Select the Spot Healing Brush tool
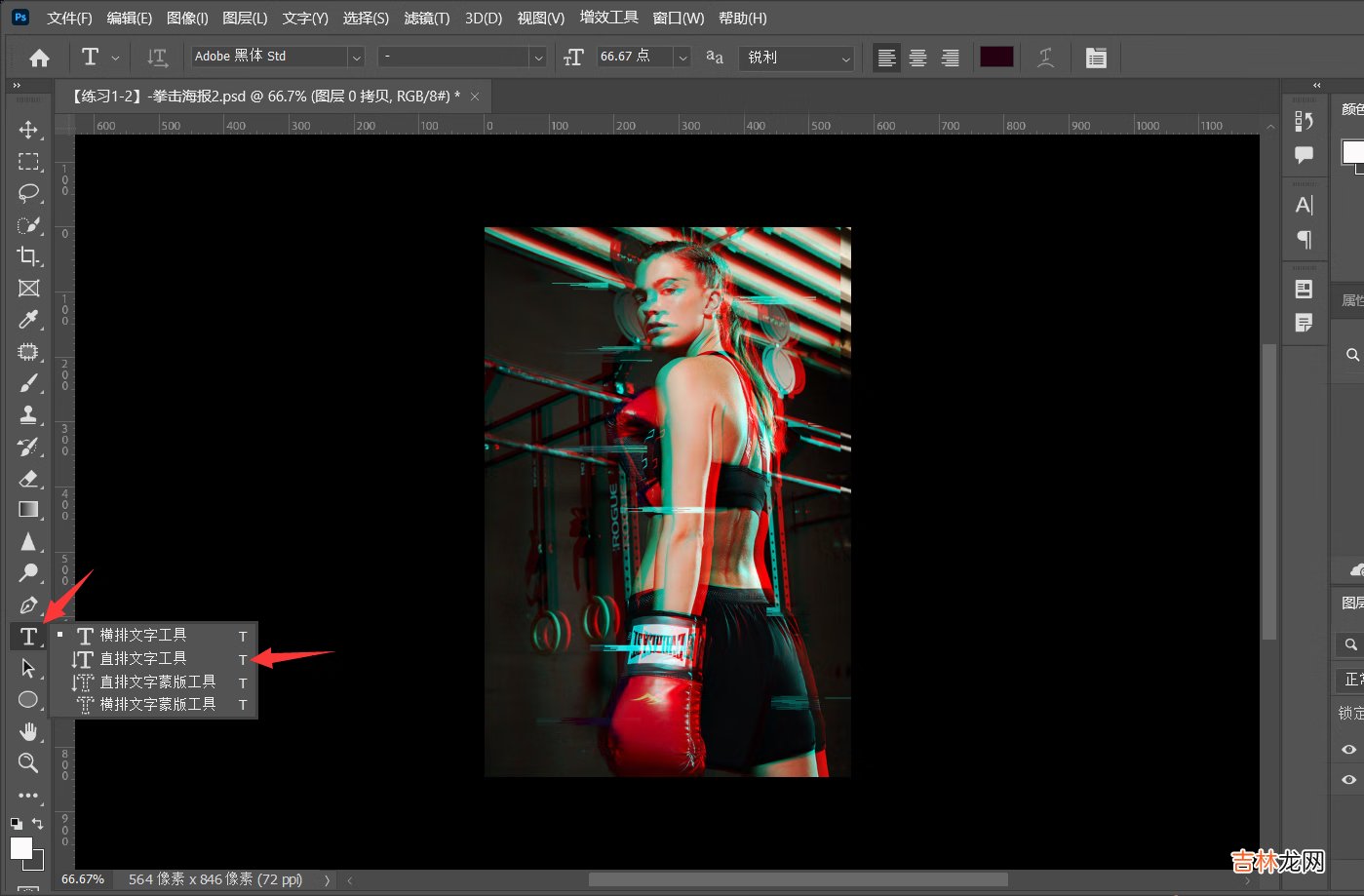This screenshot has height=896, width=1364. coord(28,351)
